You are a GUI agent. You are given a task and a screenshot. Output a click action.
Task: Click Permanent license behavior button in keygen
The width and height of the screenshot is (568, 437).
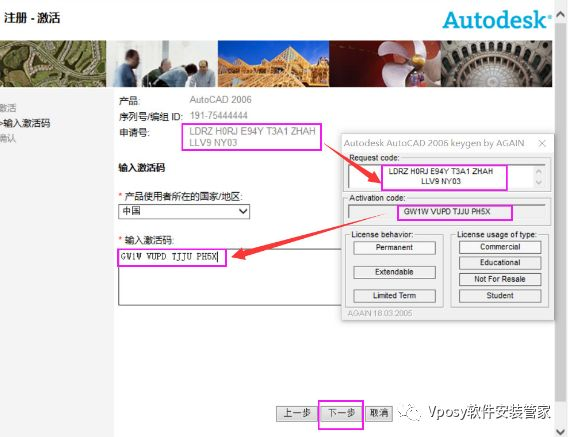point(394,248)
